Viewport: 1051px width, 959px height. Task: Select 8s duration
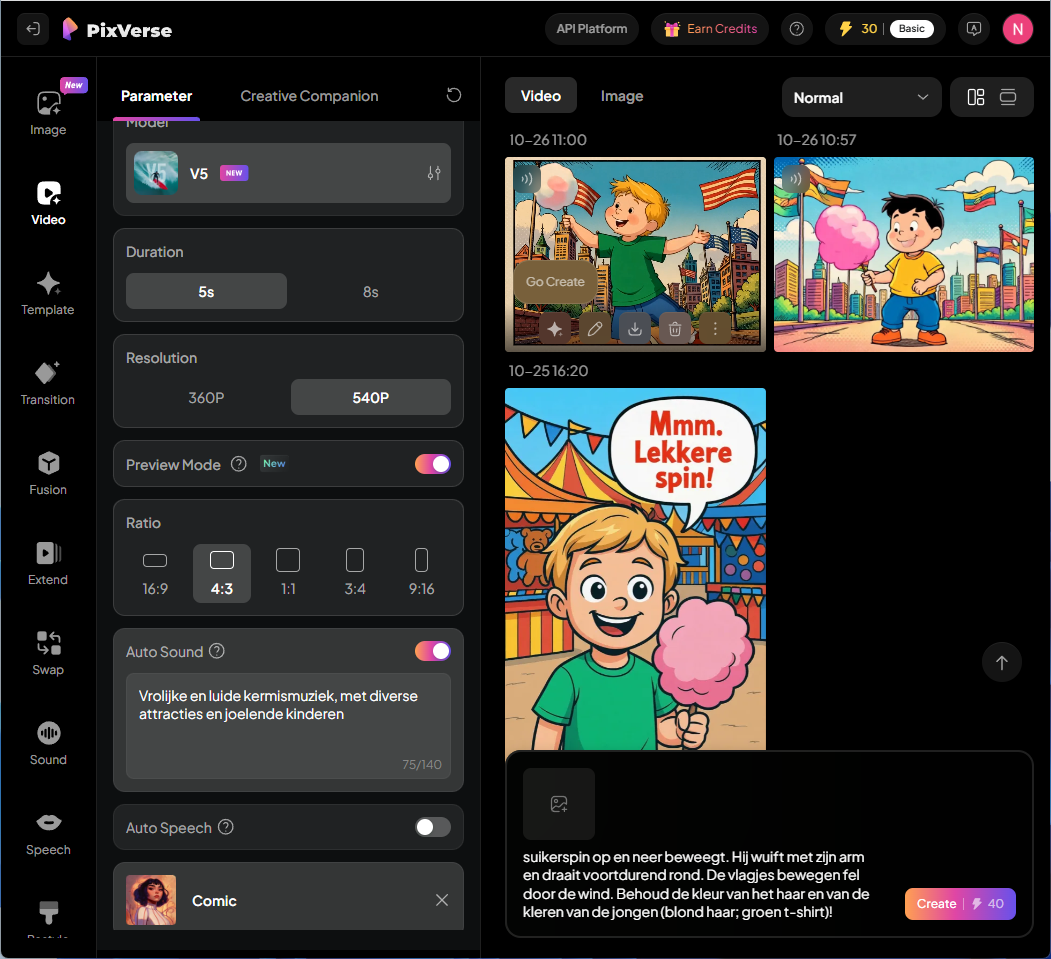[370, 292]
